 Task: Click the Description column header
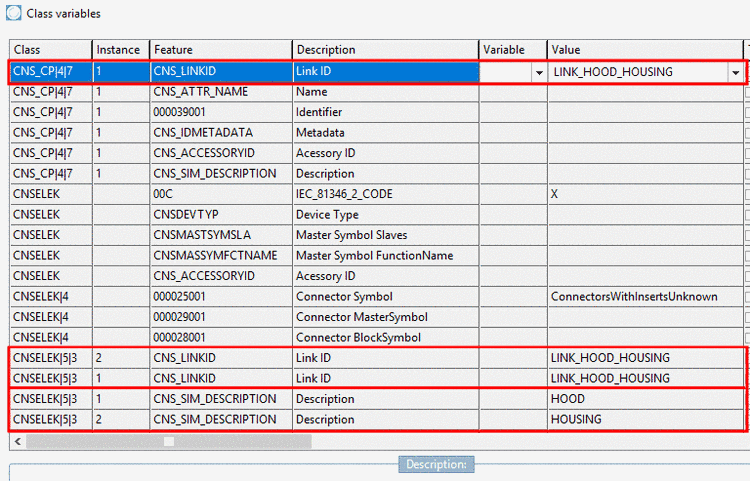(x=386, y=50)
